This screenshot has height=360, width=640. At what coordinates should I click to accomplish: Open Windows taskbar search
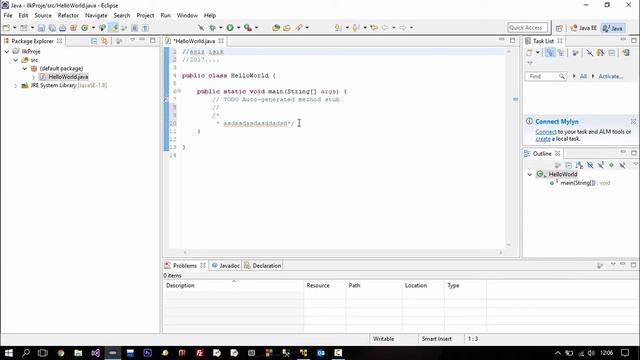[26, 353]
